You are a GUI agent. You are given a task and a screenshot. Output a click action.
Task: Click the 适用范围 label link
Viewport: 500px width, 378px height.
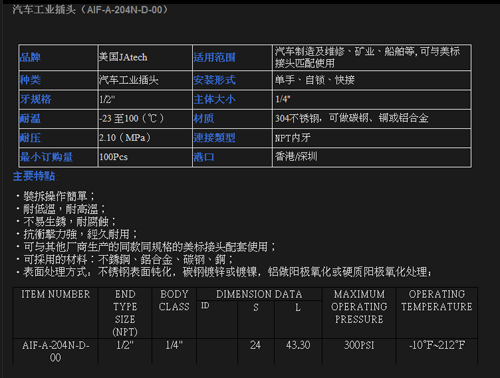[214, 57]
